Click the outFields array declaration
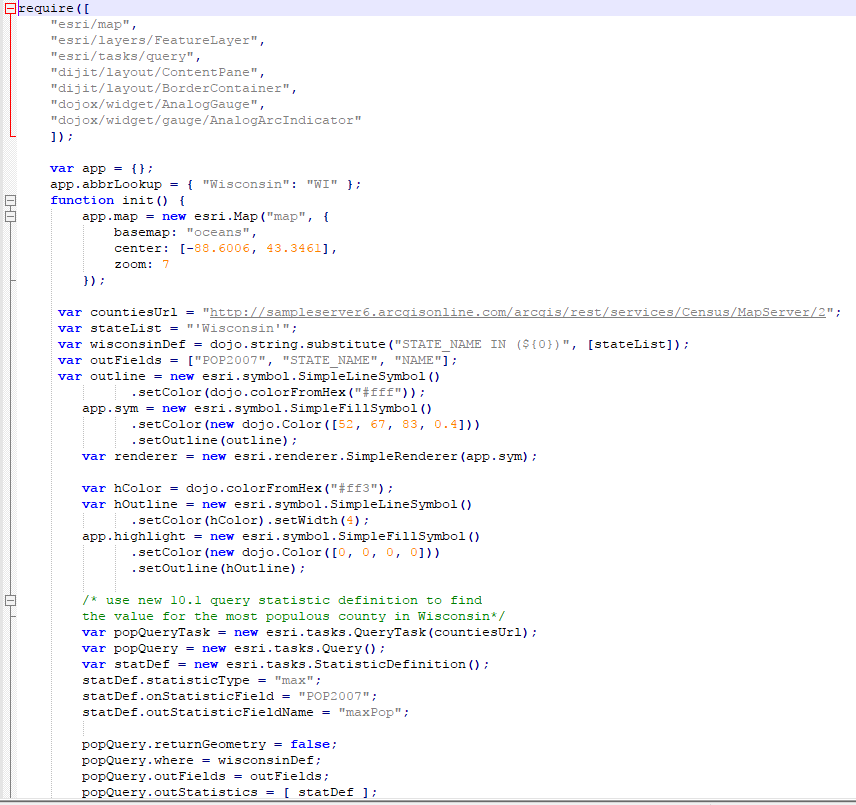 coord(257,360)
